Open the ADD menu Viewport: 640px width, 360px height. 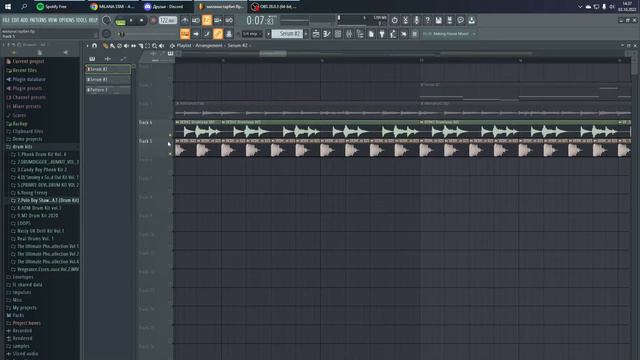tap(24, 20)
